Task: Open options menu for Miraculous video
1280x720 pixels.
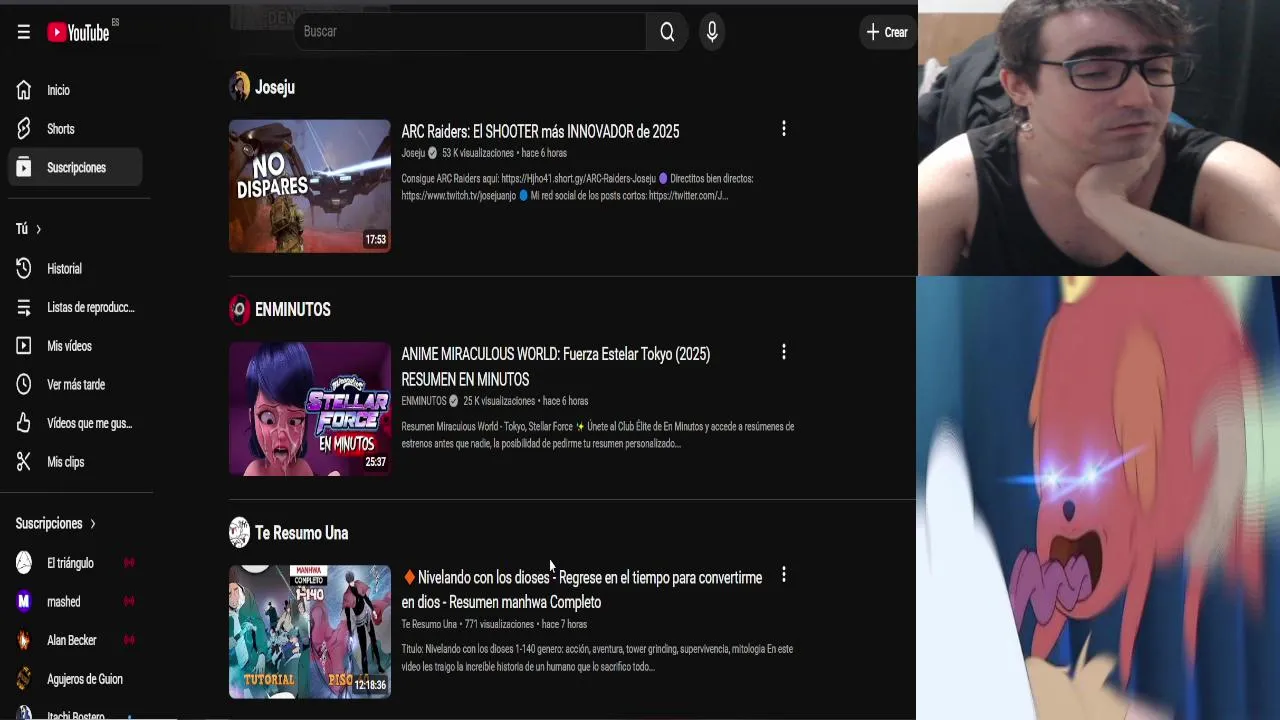Action: coord(784,352)
